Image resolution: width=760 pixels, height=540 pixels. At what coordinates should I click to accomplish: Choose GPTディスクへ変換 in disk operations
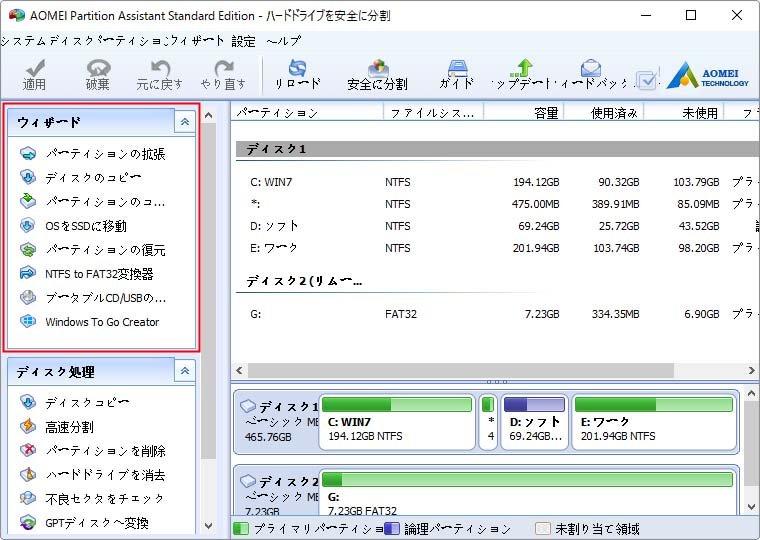click(84, 523)
